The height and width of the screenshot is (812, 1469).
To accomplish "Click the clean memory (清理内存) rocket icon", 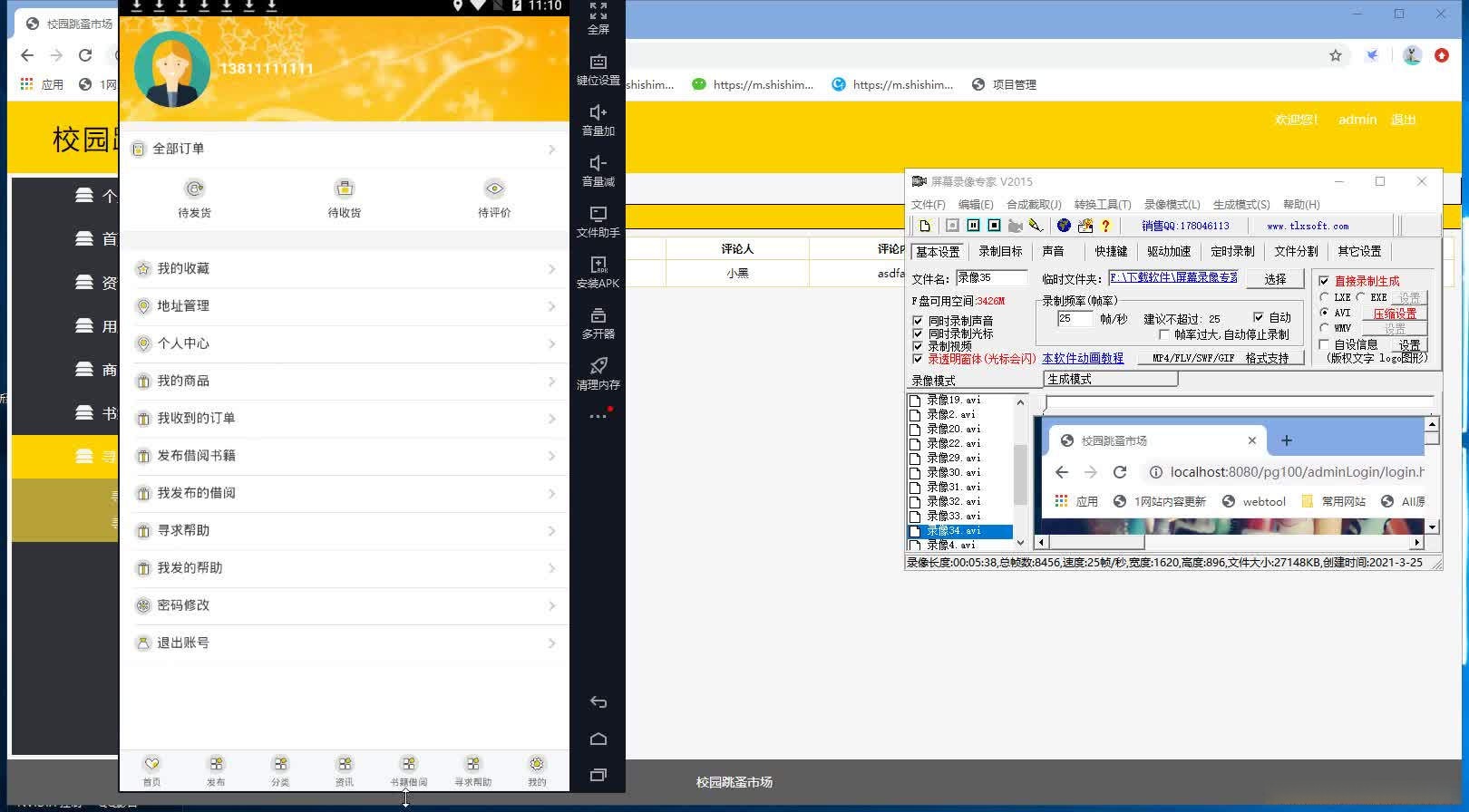I will tap(598, 366).
